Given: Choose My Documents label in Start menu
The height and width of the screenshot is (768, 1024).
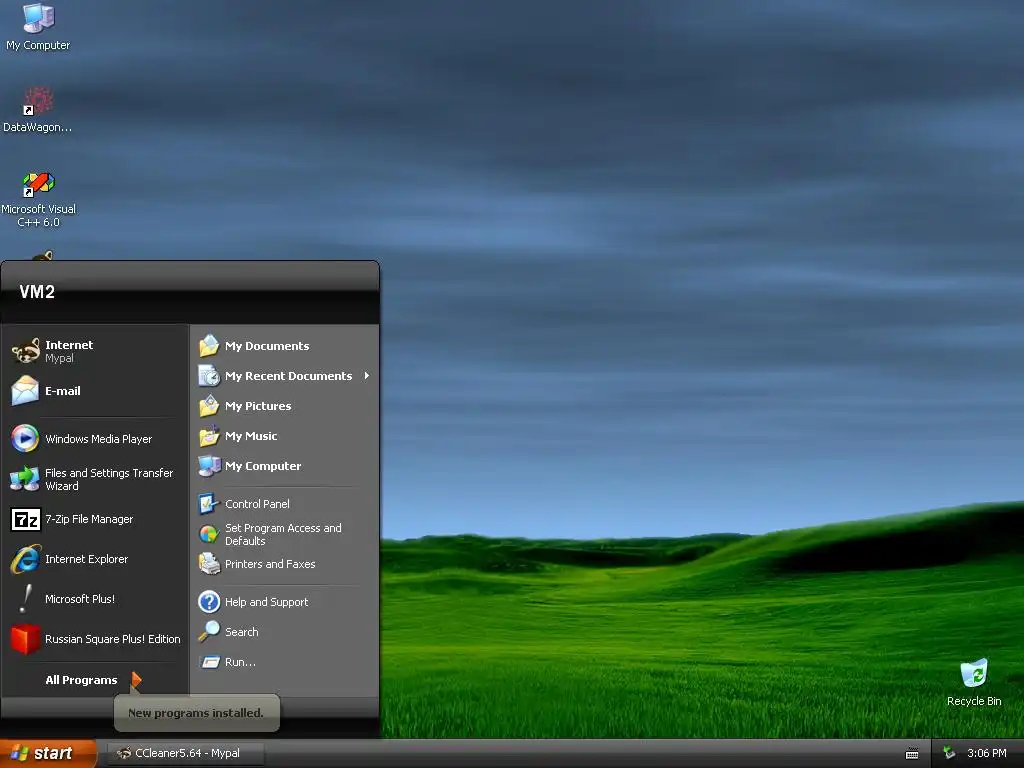Looking at the screenshot, I should [x=266, y=345].
